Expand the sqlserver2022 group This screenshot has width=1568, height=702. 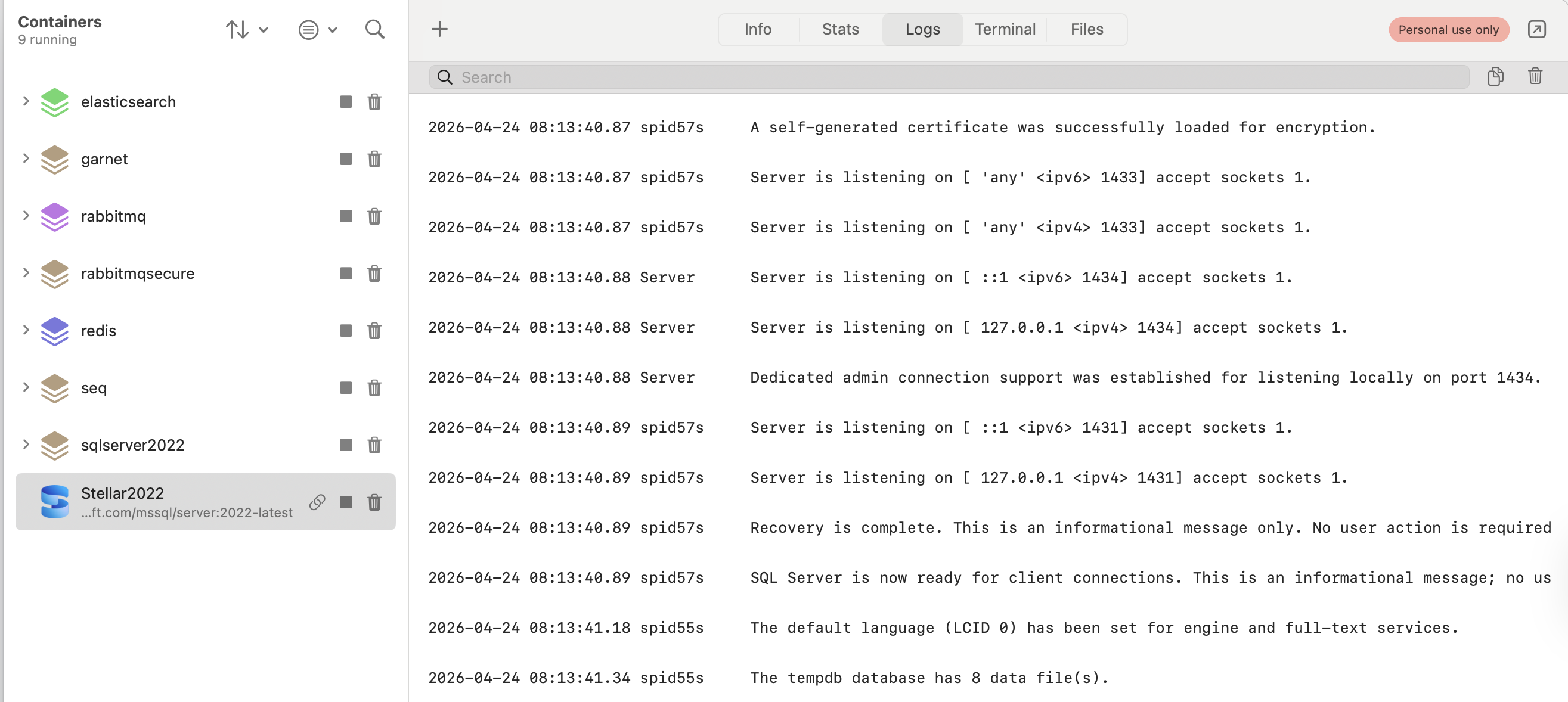[26, 444]
